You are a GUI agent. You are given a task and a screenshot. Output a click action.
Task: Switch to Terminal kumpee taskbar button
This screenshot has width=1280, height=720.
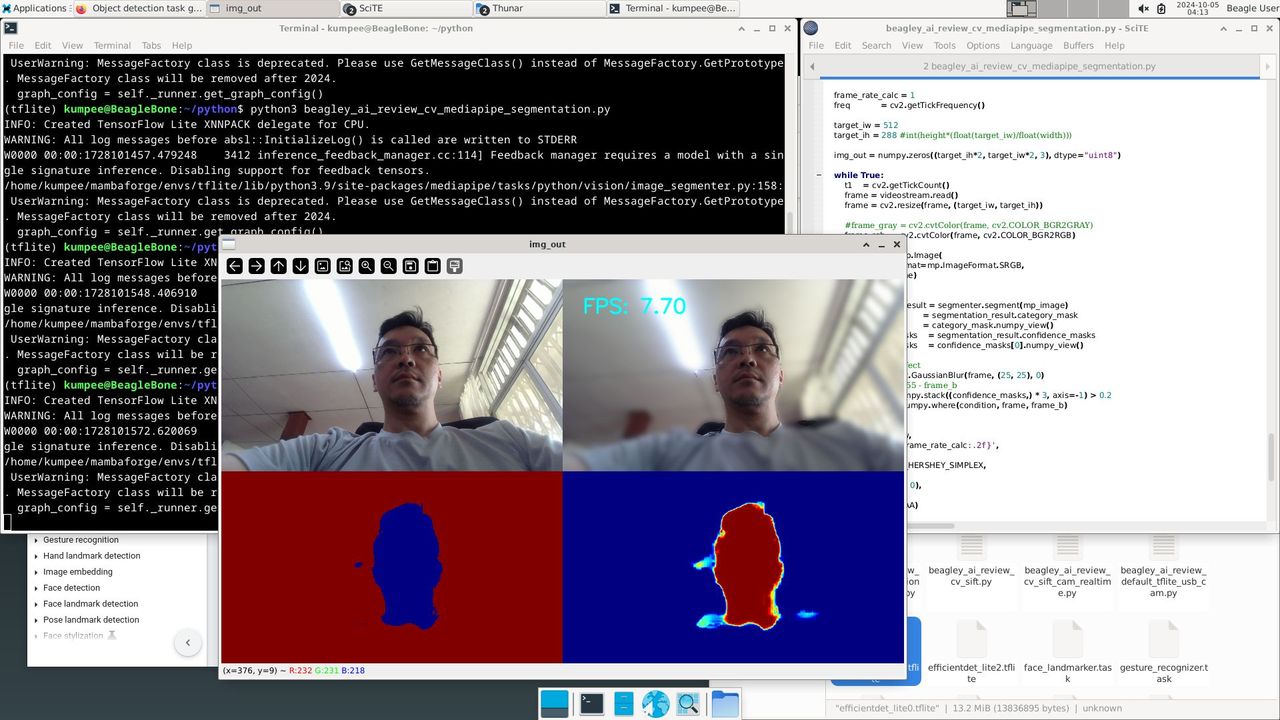click(x=672, y=8)
